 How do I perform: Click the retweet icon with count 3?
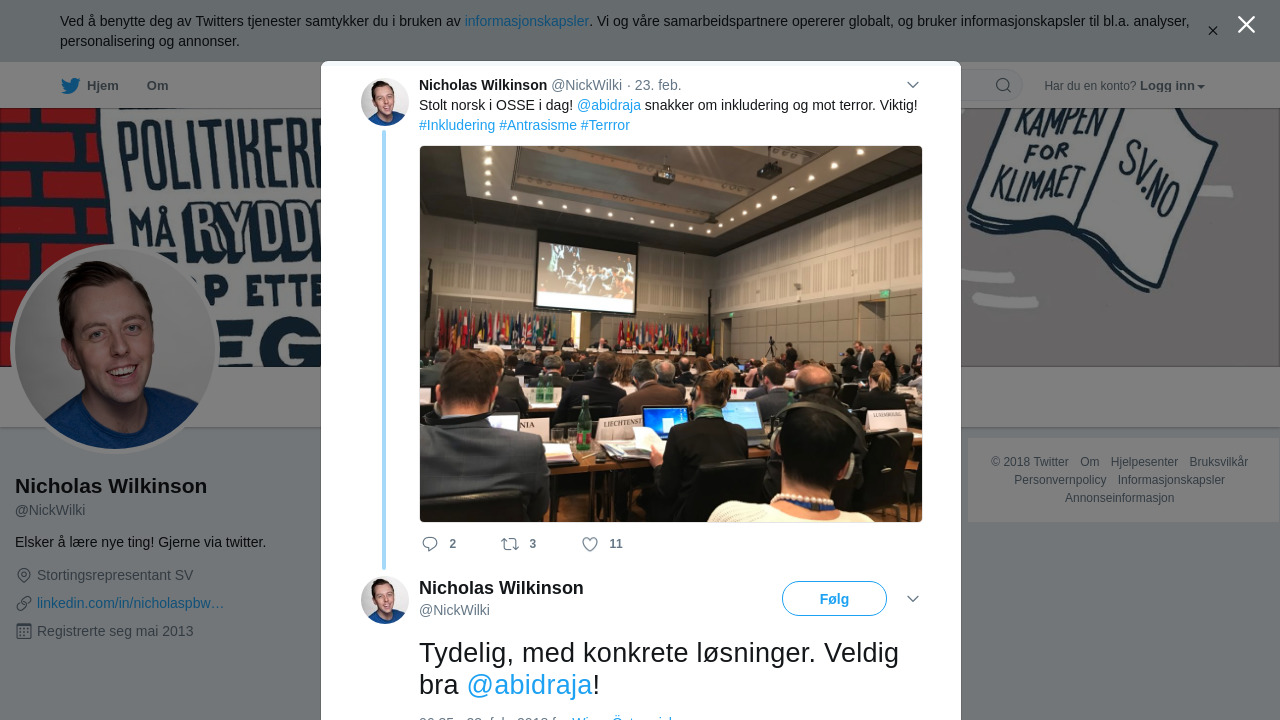pos(510,544)
